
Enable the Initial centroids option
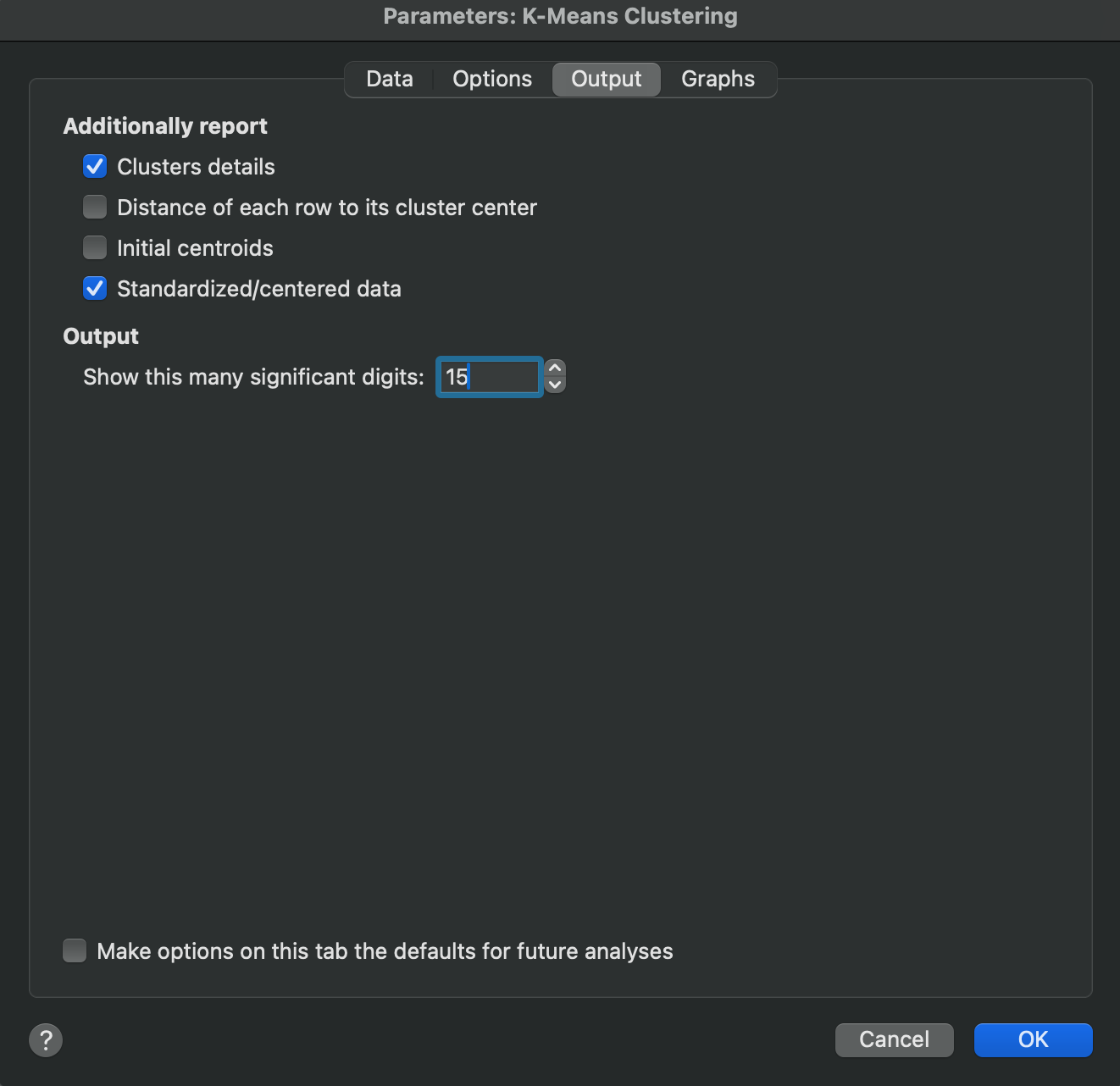(95, 248)
